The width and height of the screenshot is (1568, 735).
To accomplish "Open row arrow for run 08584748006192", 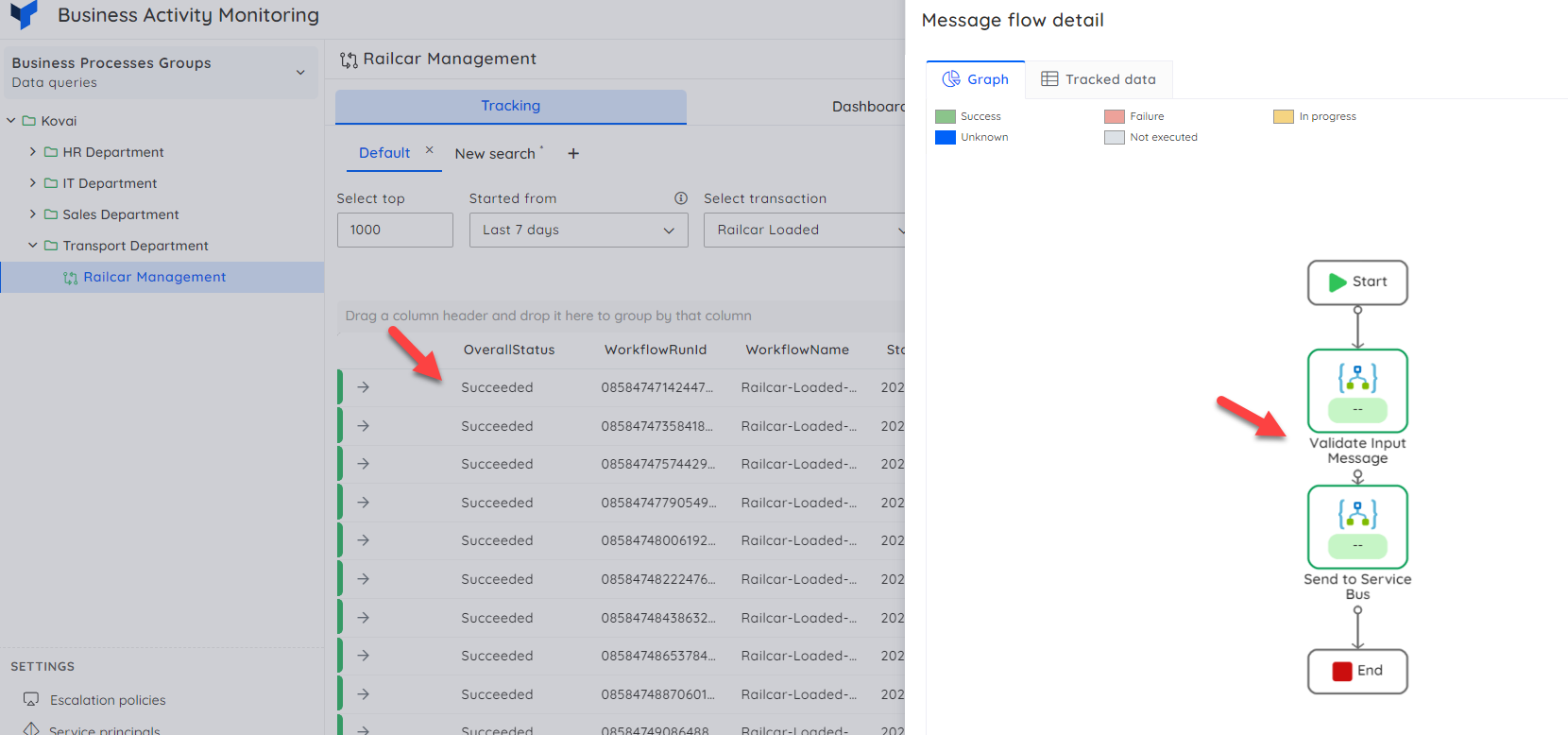I will click(x=364, y=540).
